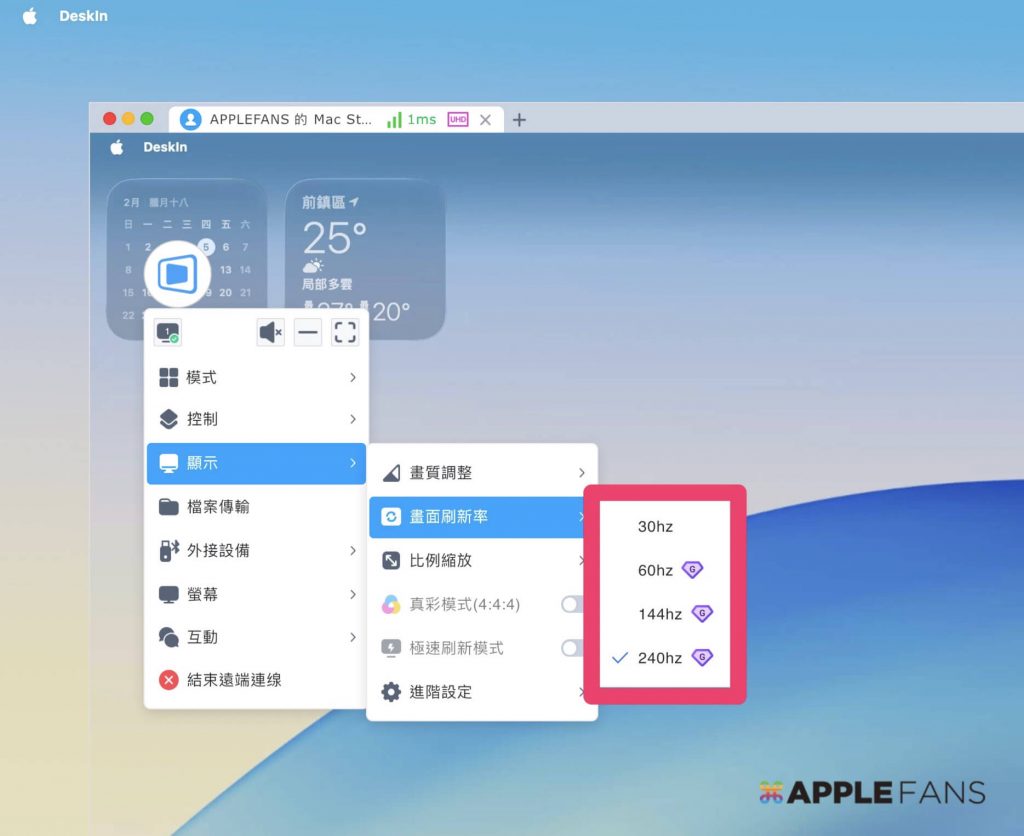1024x836 pixels.
Task: Click the green connection signal bars
Action: click(x=396, y=119)
